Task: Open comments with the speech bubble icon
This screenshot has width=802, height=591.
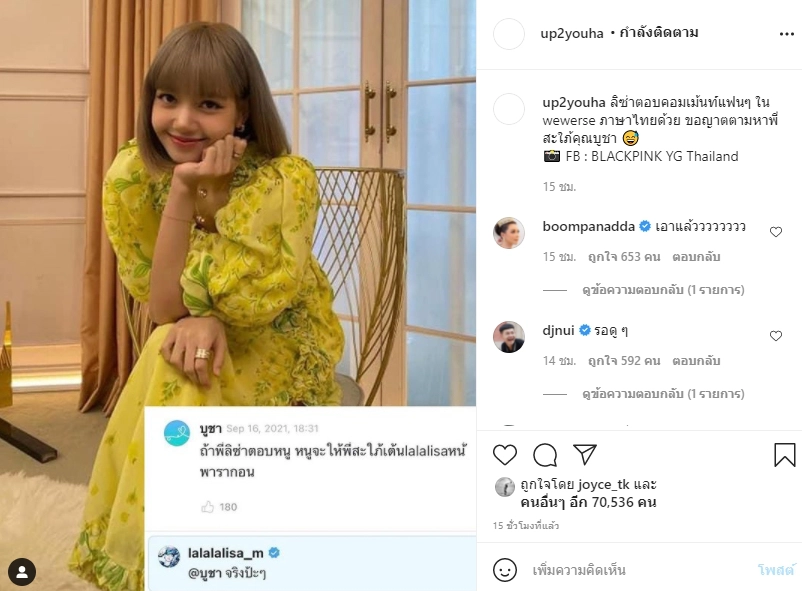Action: pyautogui.click(x=543, y=455)
